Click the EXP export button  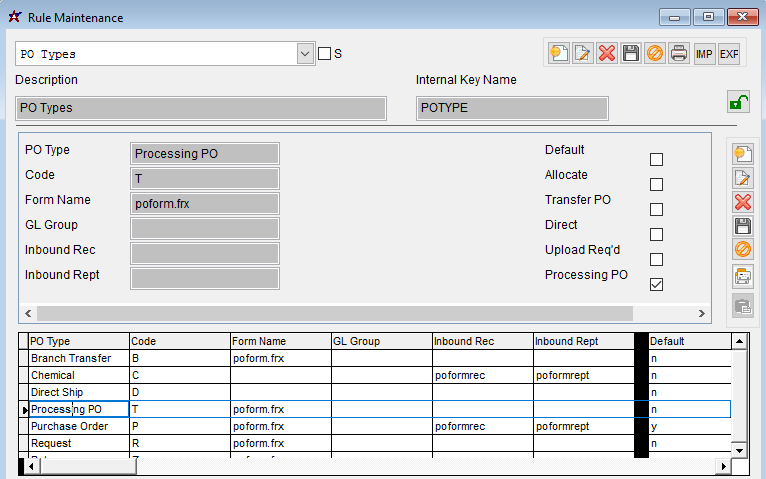click(729, 54)
